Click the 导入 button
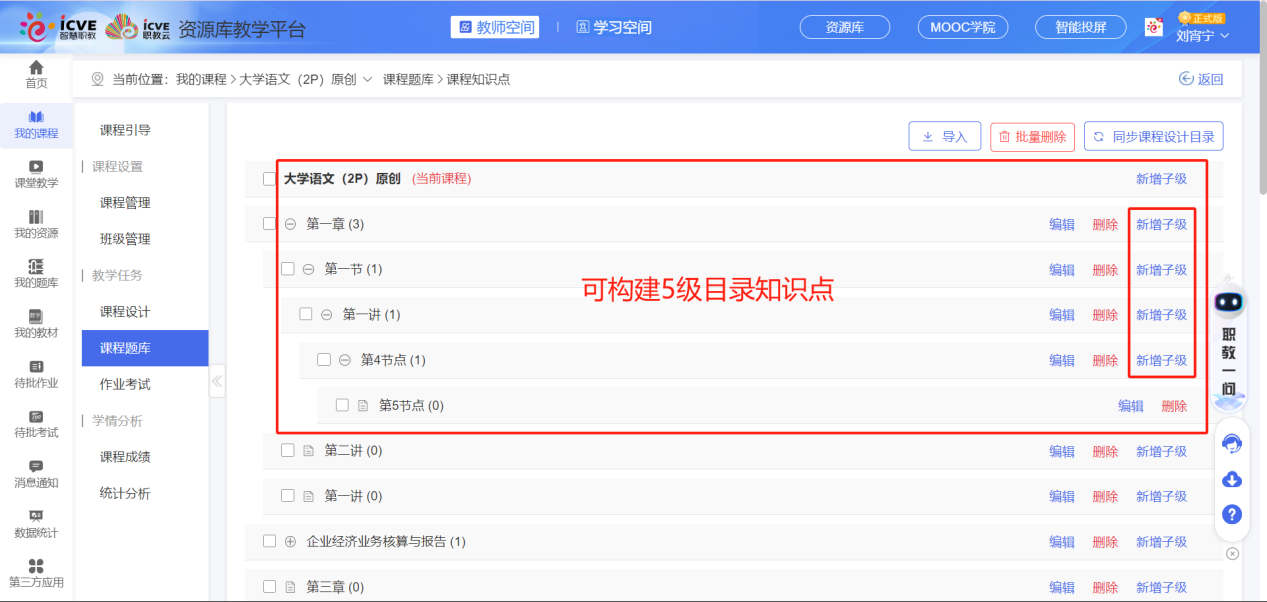Image resolution: width=1267 pixels, height=602 pixels. (944, 135)
